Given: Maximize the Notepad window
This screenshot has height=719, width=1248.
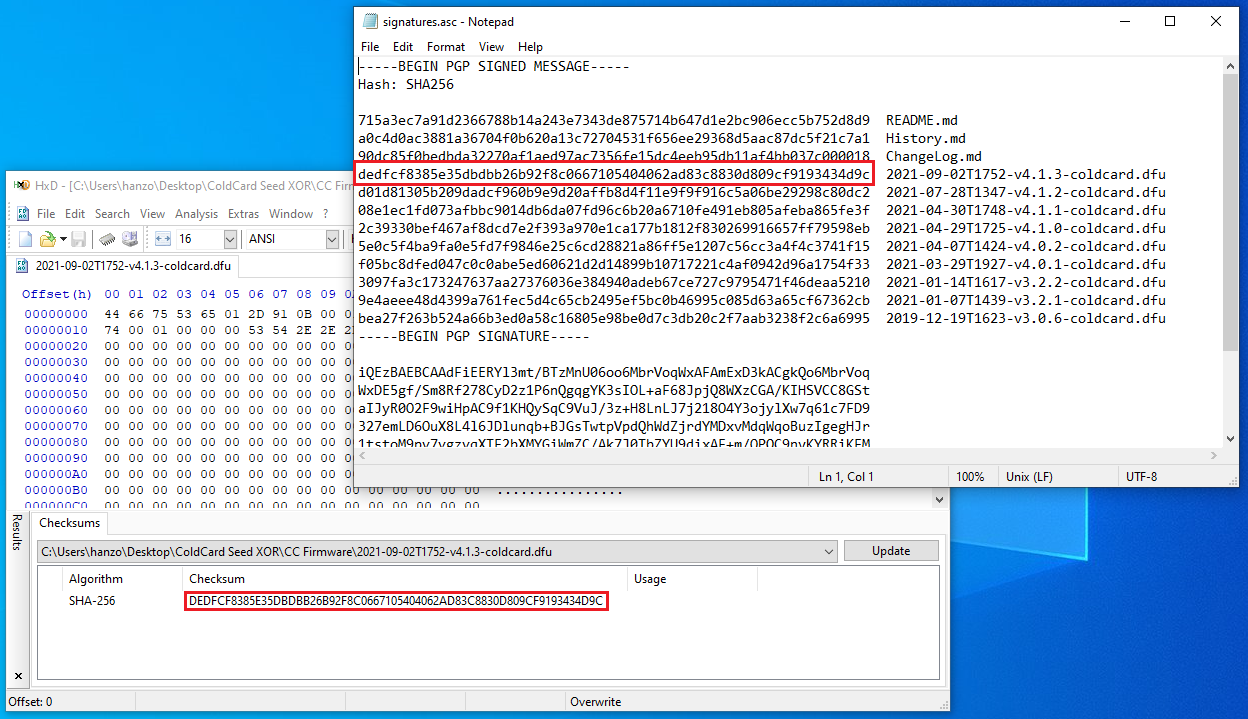Looking at the screenshot, I should [1170, 21].
